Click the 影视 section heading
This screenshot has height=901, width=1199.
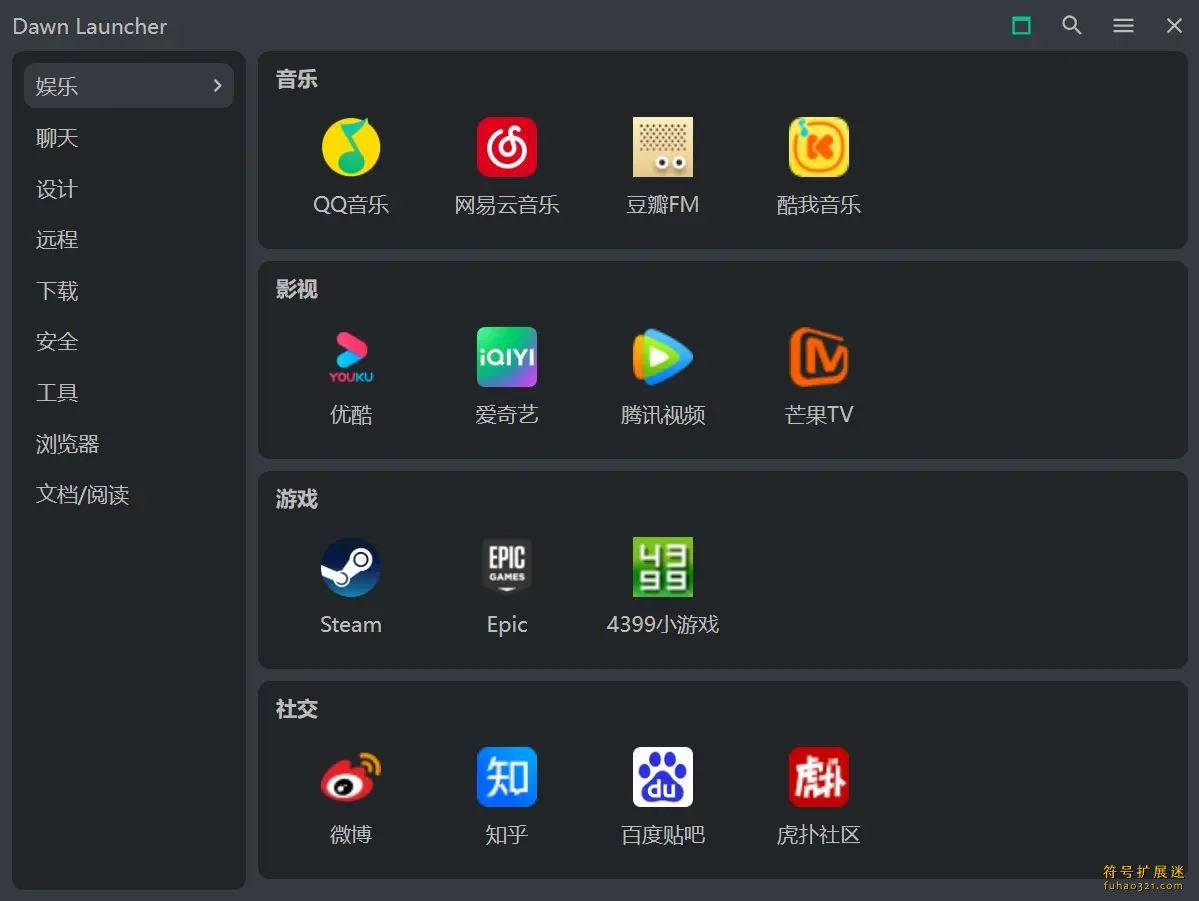[x=297, y=289]
